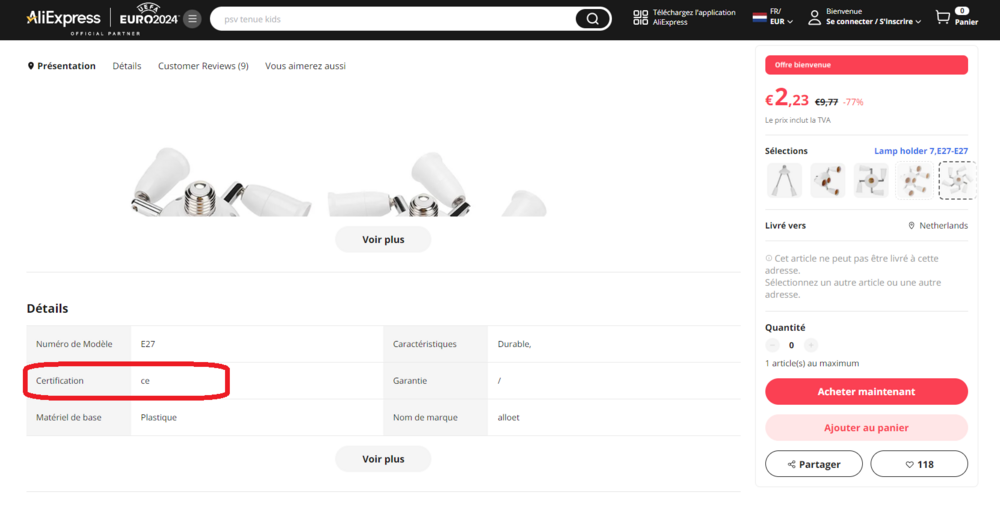Expand the FR/EUR language currency dropdown

click(781, 17)
